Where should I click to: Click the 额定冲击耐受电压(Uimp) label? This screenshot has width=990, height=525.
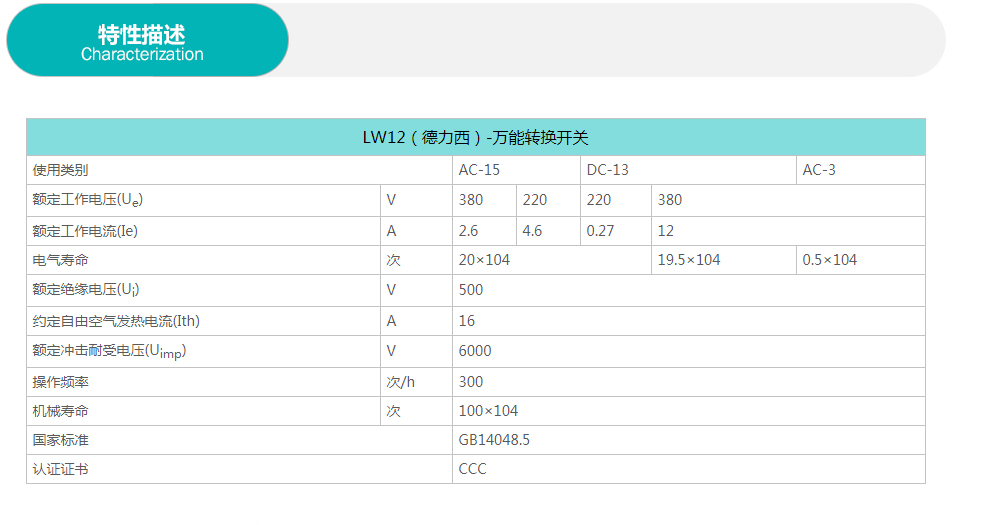pos(109,351)
